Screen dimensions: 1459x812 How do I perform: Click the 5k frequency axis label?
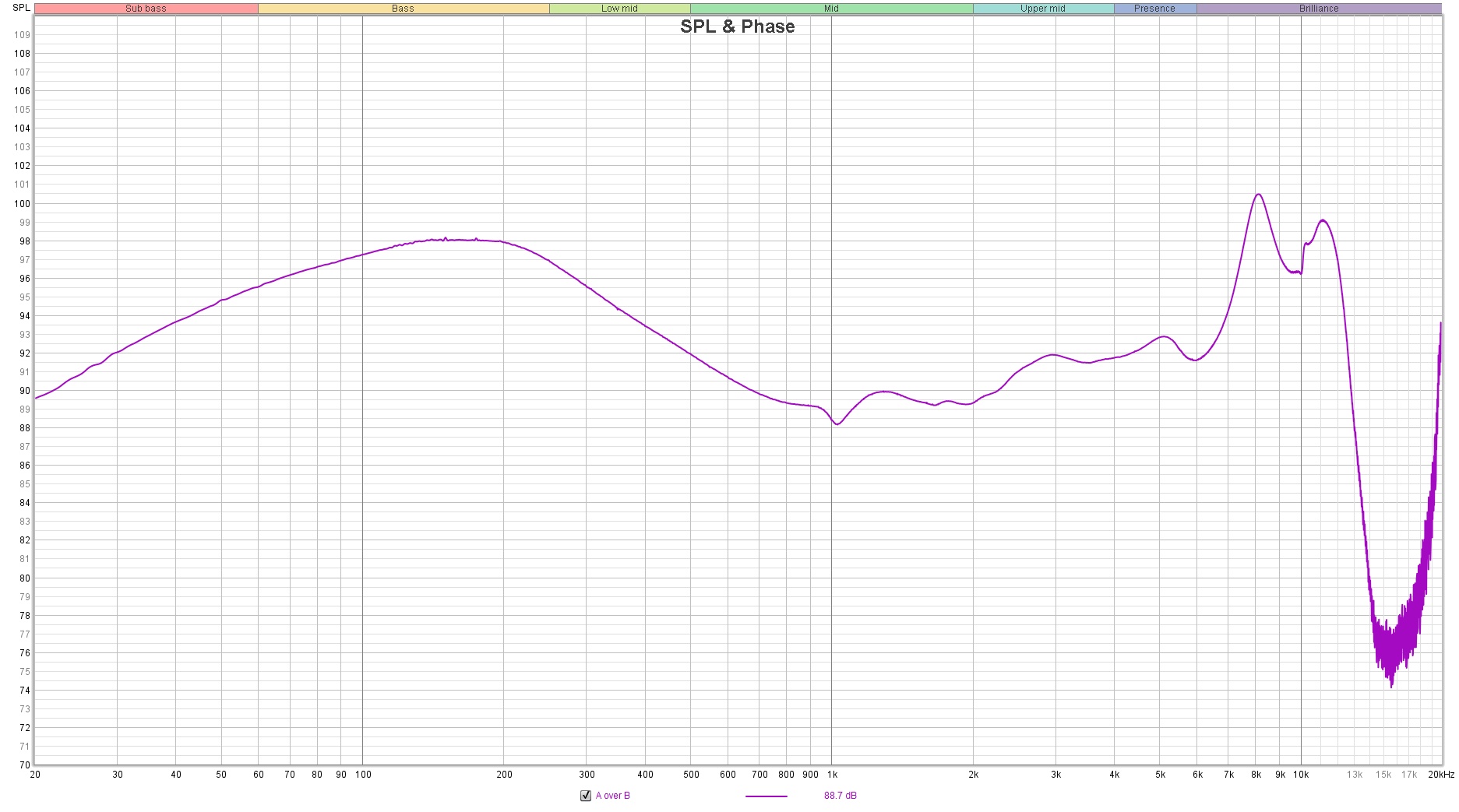(x=1161, y=775)
